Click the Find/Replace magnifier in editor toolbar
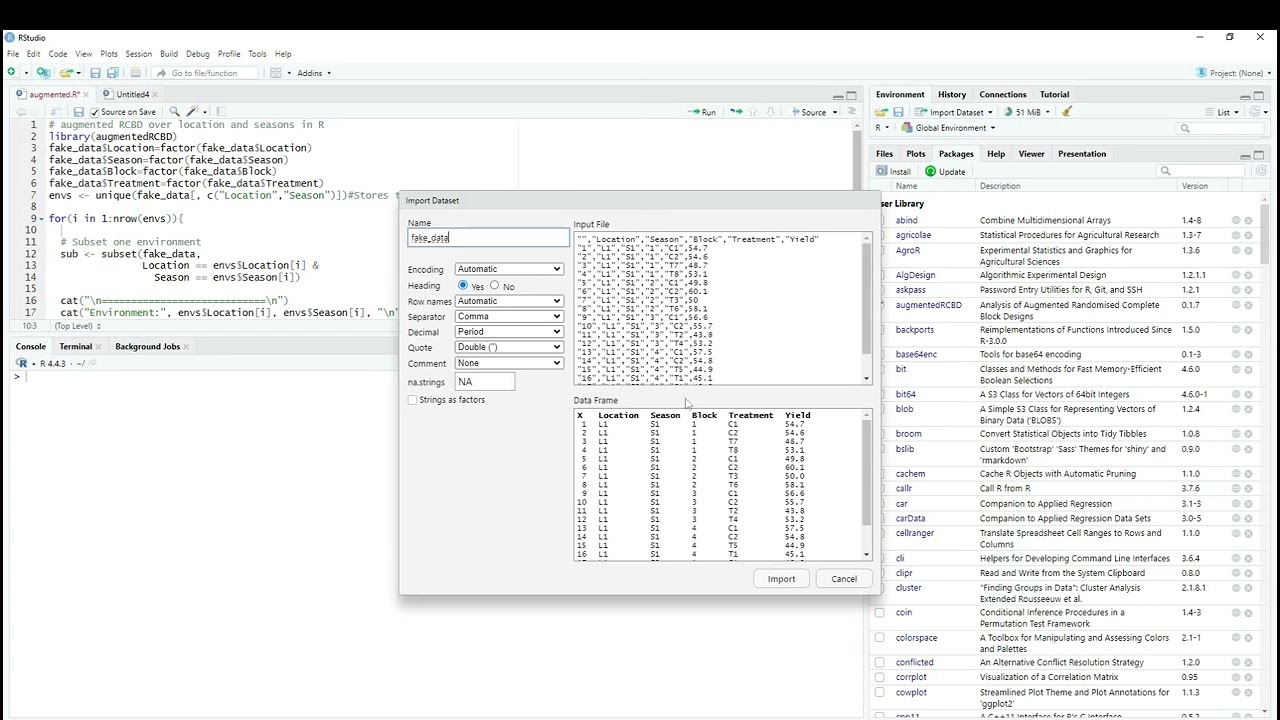The height and width of the screenshot is (720, 1280). 174,112
